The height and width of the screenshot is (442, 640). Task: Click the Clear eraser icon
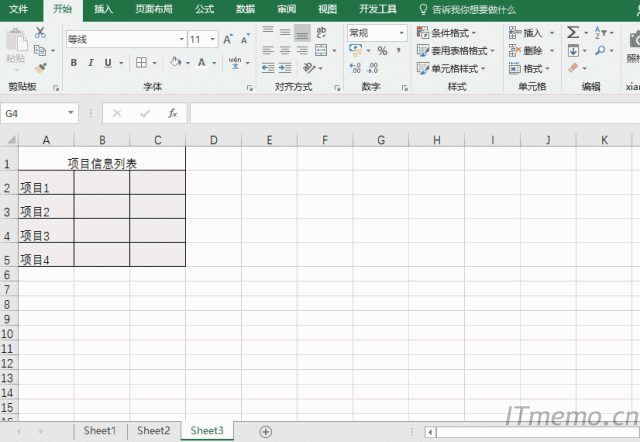click(573, 68)
